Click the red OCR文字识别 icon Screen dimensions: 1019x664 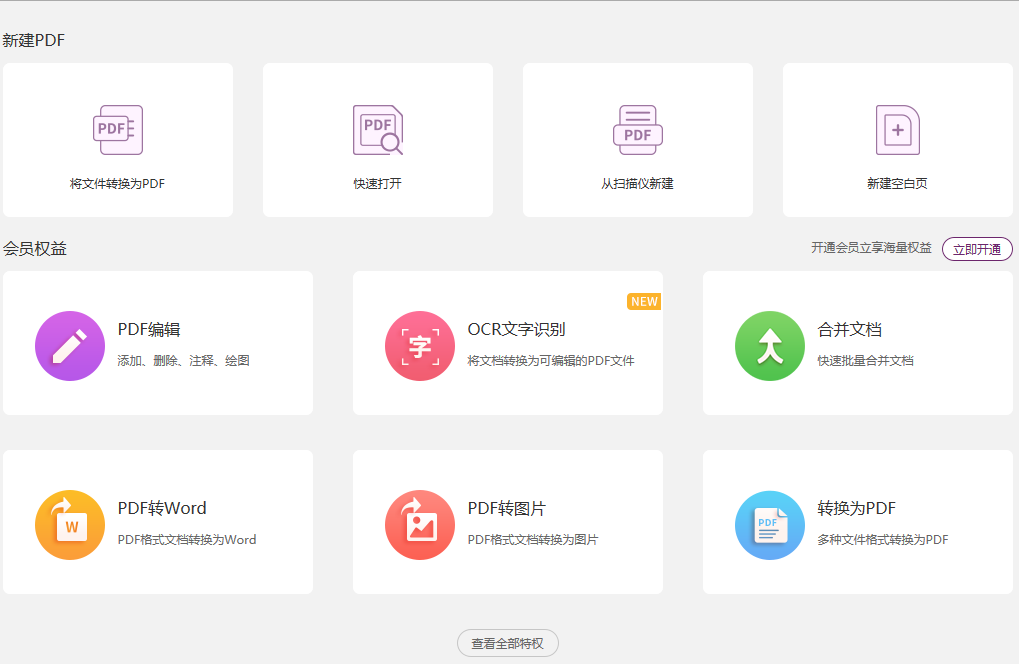419,346
